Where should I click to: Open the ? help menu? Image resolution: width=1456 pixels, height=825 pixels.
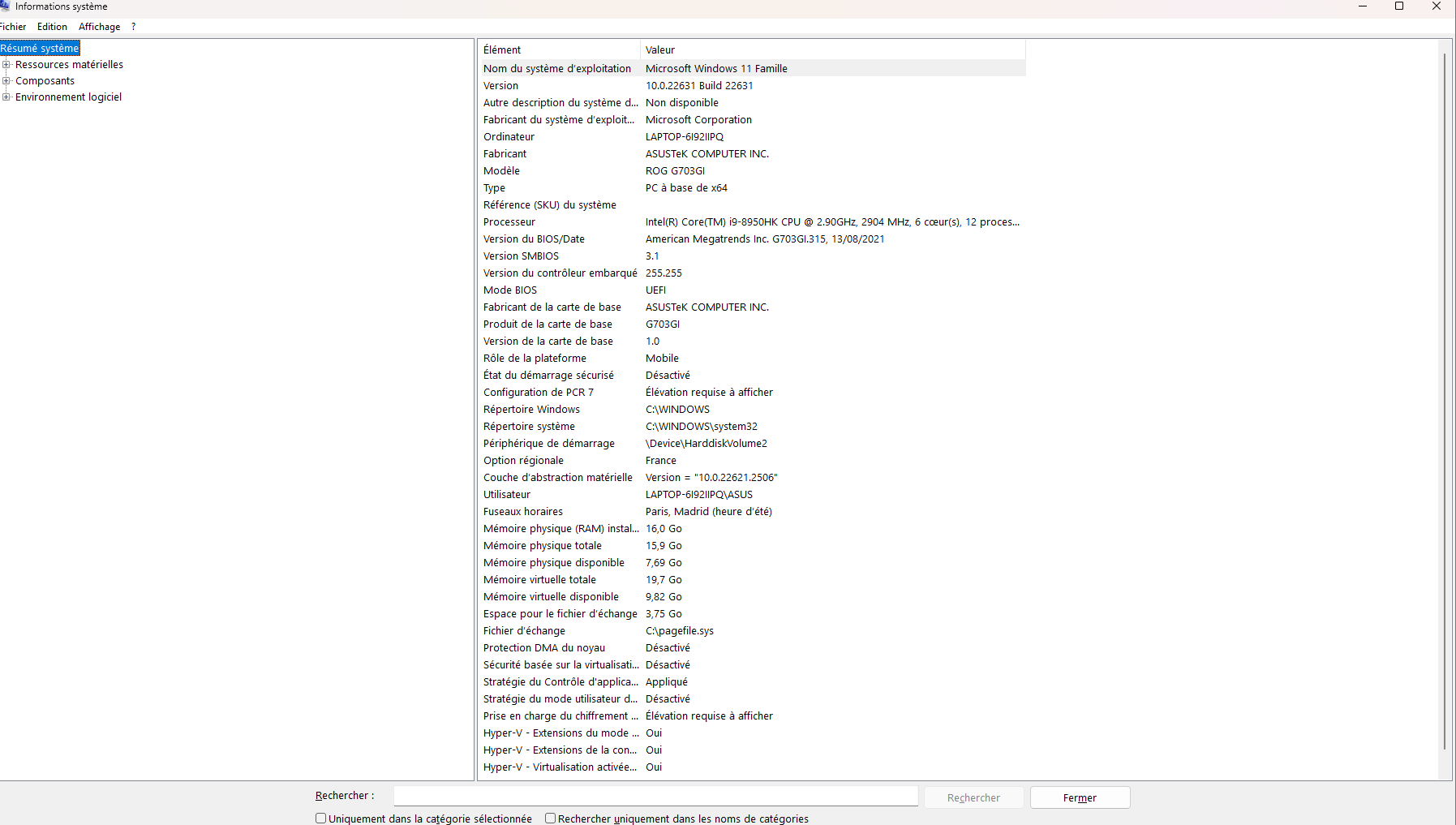tap(133, 27)
